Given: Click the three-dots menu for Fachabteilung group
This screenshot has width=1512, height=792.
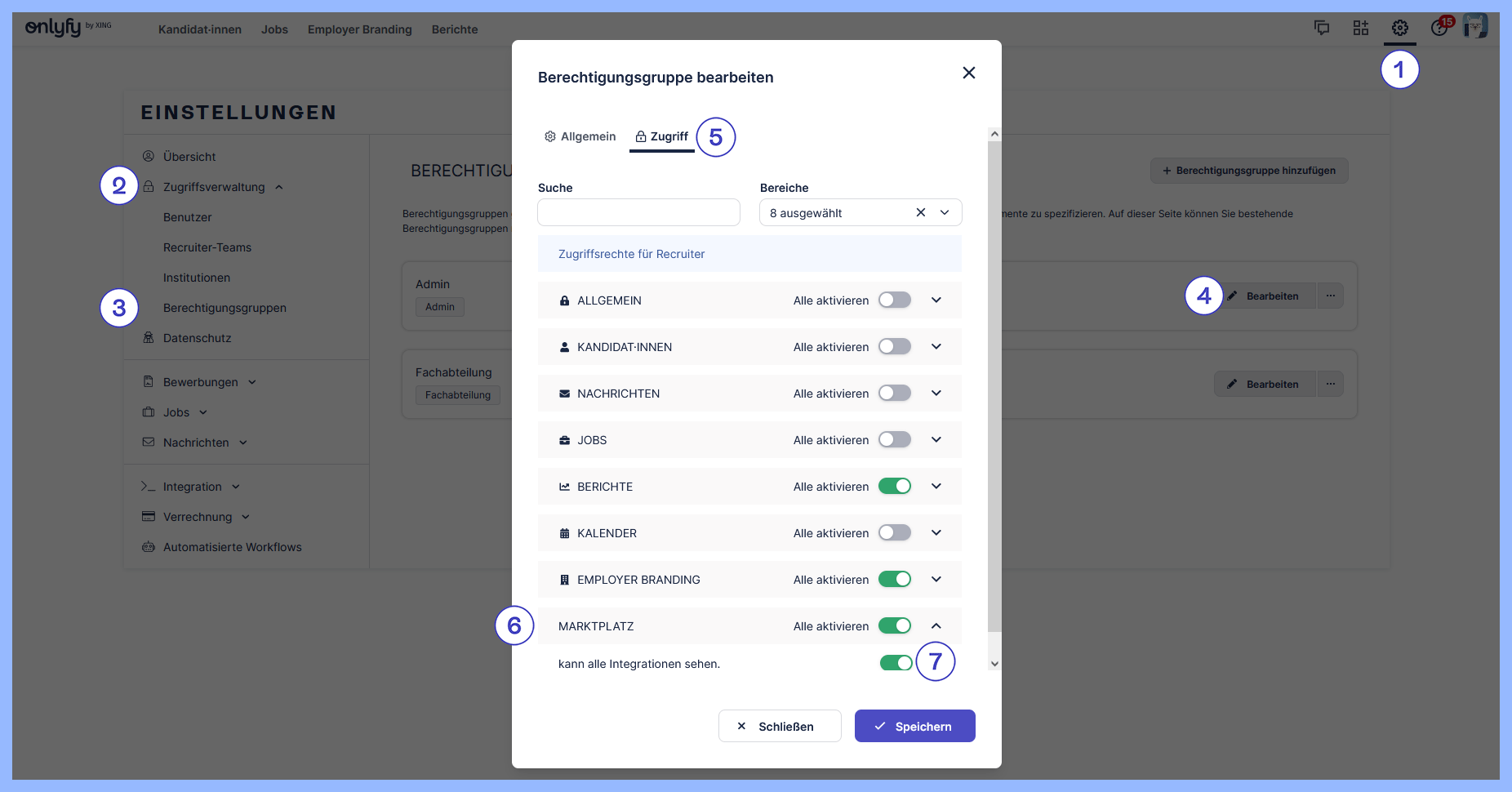Looking at the screenshot, I should pyautogui.click(x=1330, y=384).
